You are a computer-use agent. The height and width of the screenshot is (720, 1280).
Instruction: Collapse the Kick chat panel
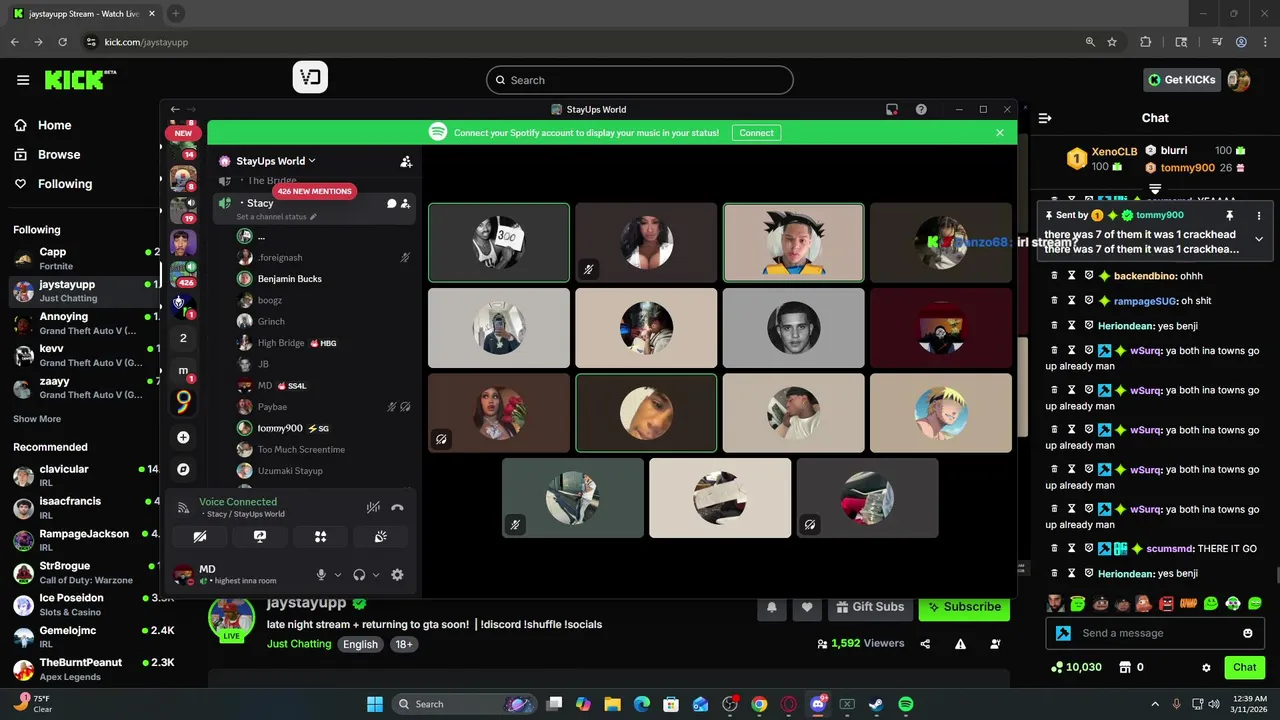pyautogui.click(x=1045, y=118)
